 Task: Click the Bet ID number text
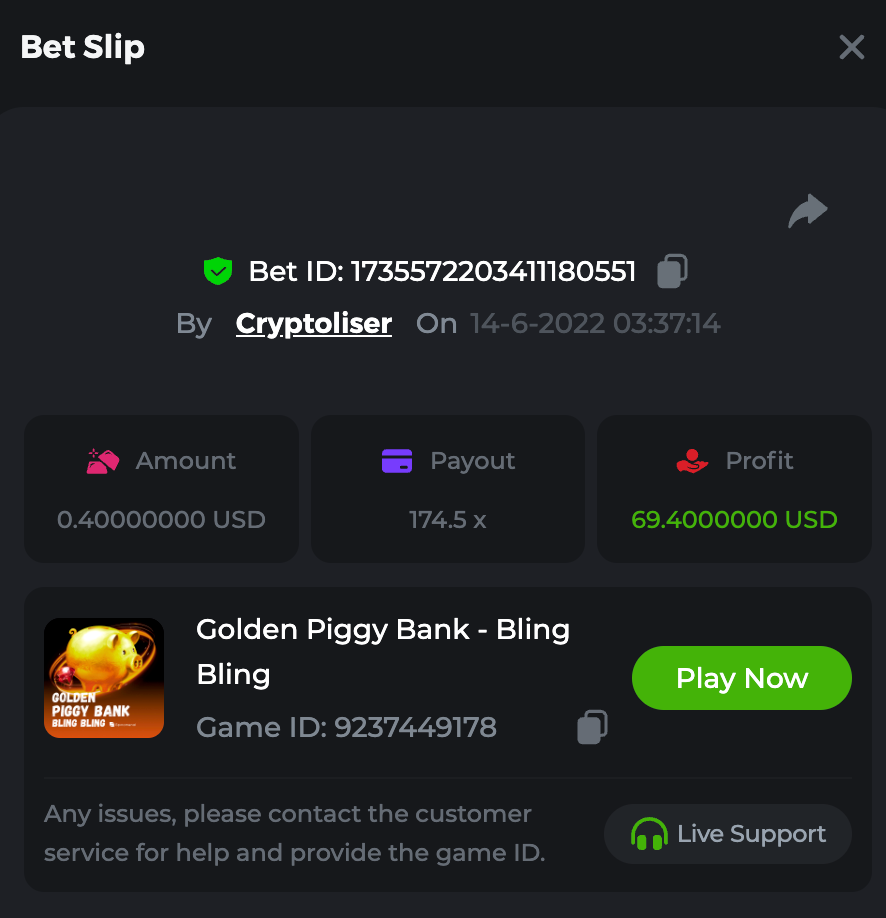pyautogui.click(x=494, y=271)
